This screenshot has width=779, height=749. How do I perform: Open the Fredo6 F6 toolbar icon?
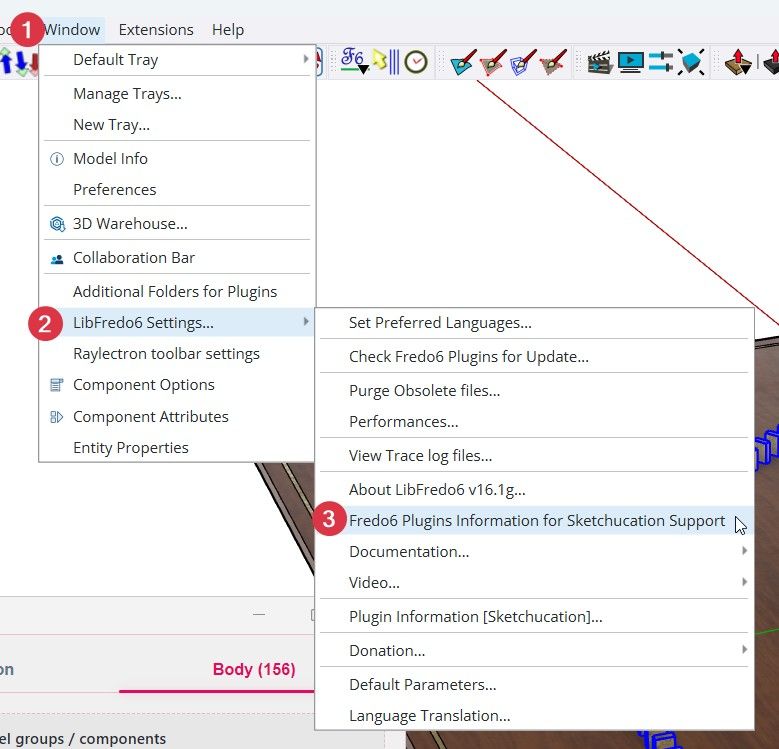pos(354,61)
